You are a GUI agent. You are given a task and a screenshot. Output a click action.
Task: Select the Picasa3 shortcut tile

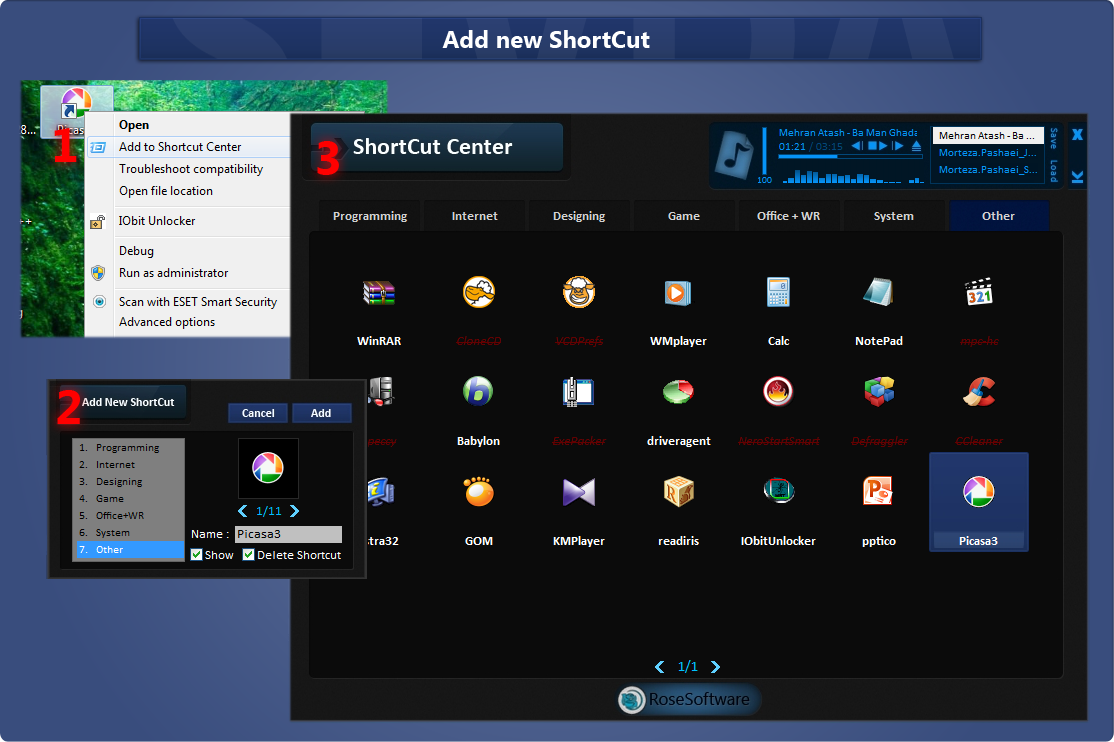click(x=978, y=502)
